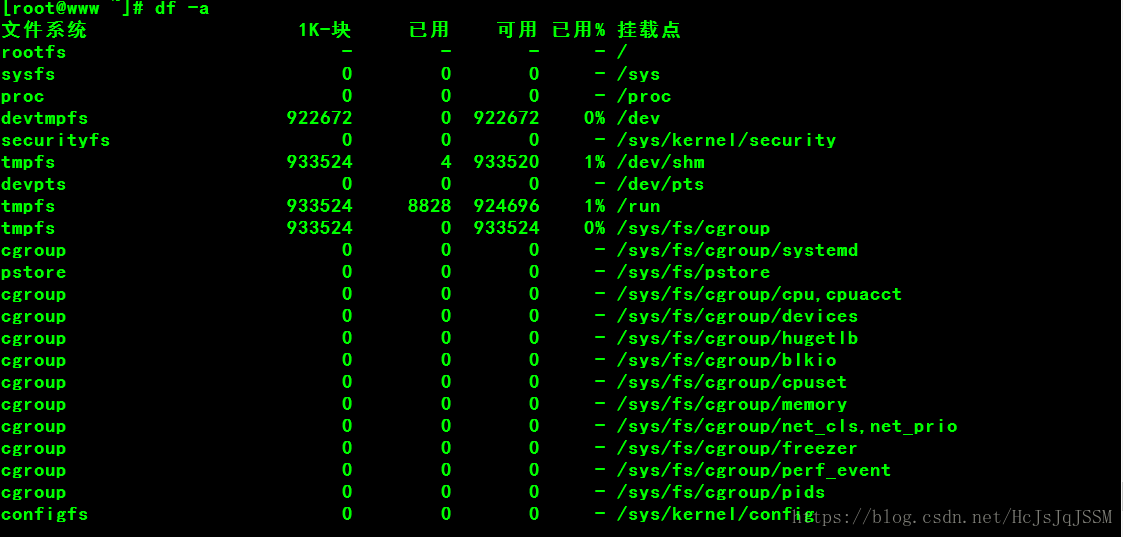
Task: Select the filesystem name "devpts"
Action: click(34, 184)
